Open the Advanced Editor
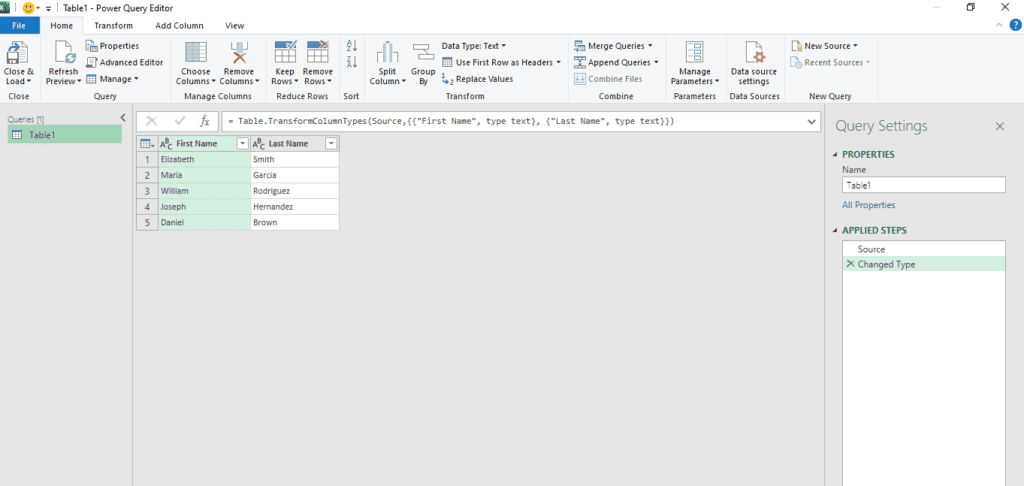The image size is (1024, 486). 124,62
